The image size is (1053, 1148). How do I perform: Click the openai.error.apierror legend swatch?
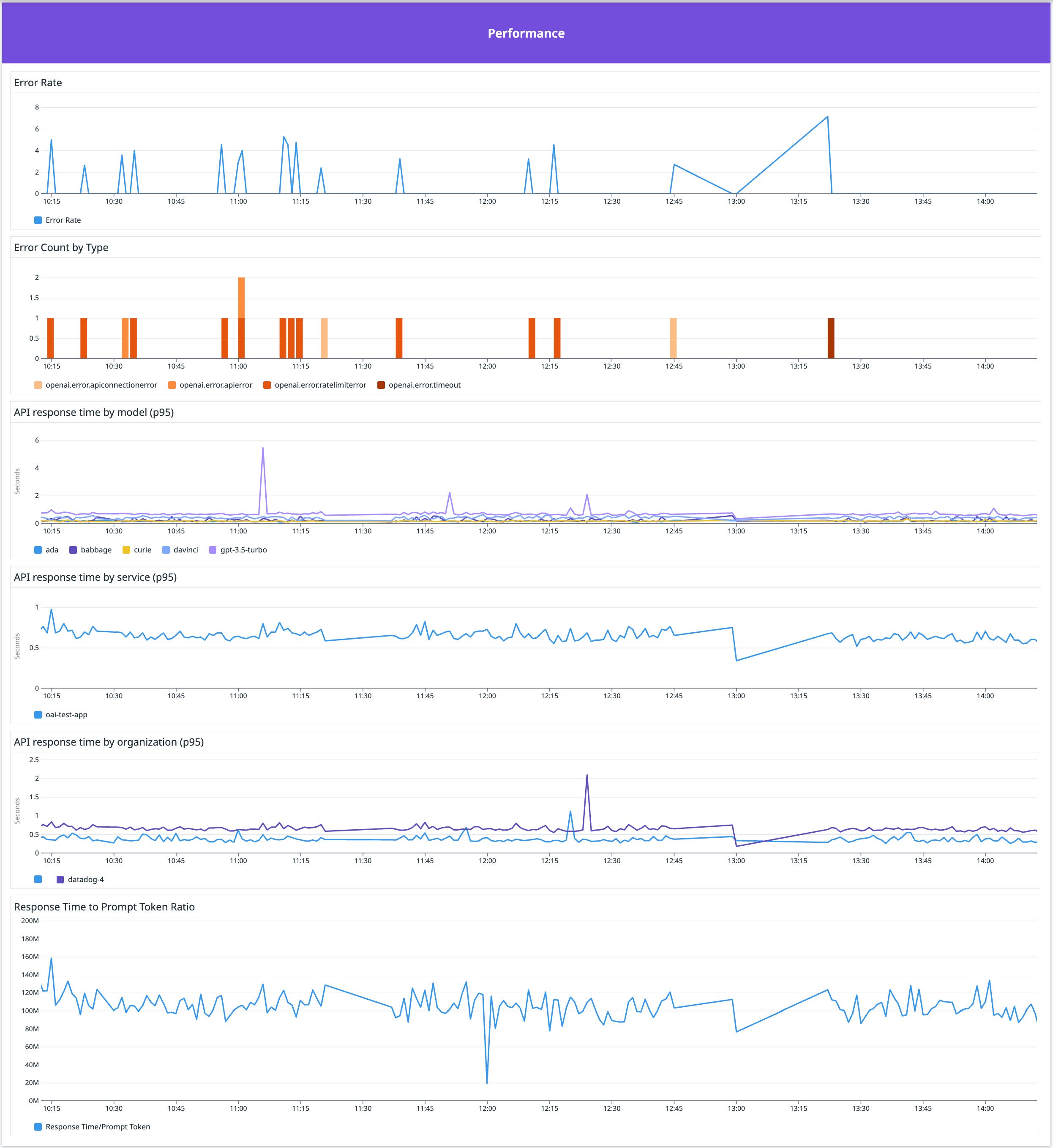click(x=171, y=385)
